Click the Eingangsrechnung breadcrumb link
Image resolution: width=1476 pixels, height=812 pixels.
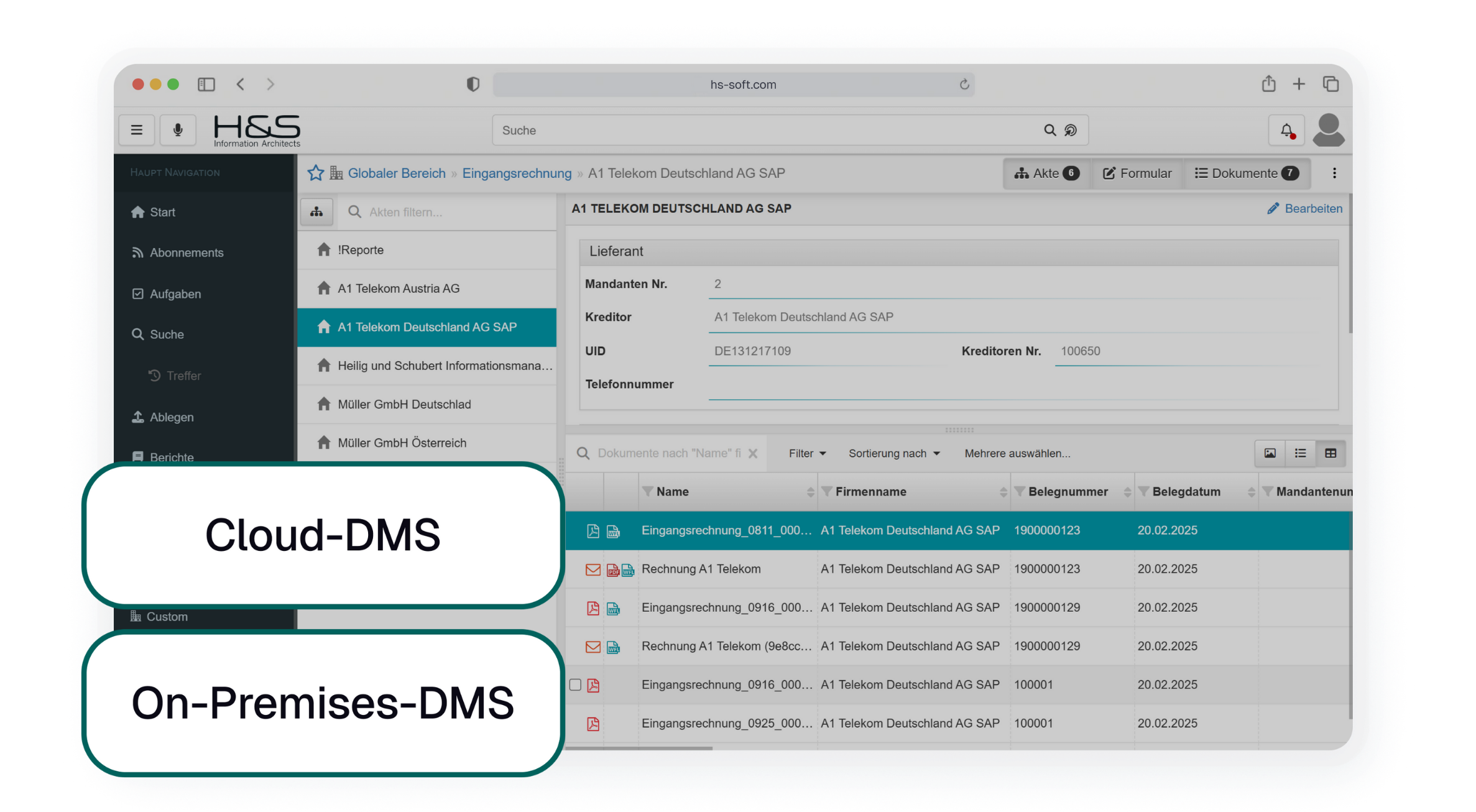point(516,173)
